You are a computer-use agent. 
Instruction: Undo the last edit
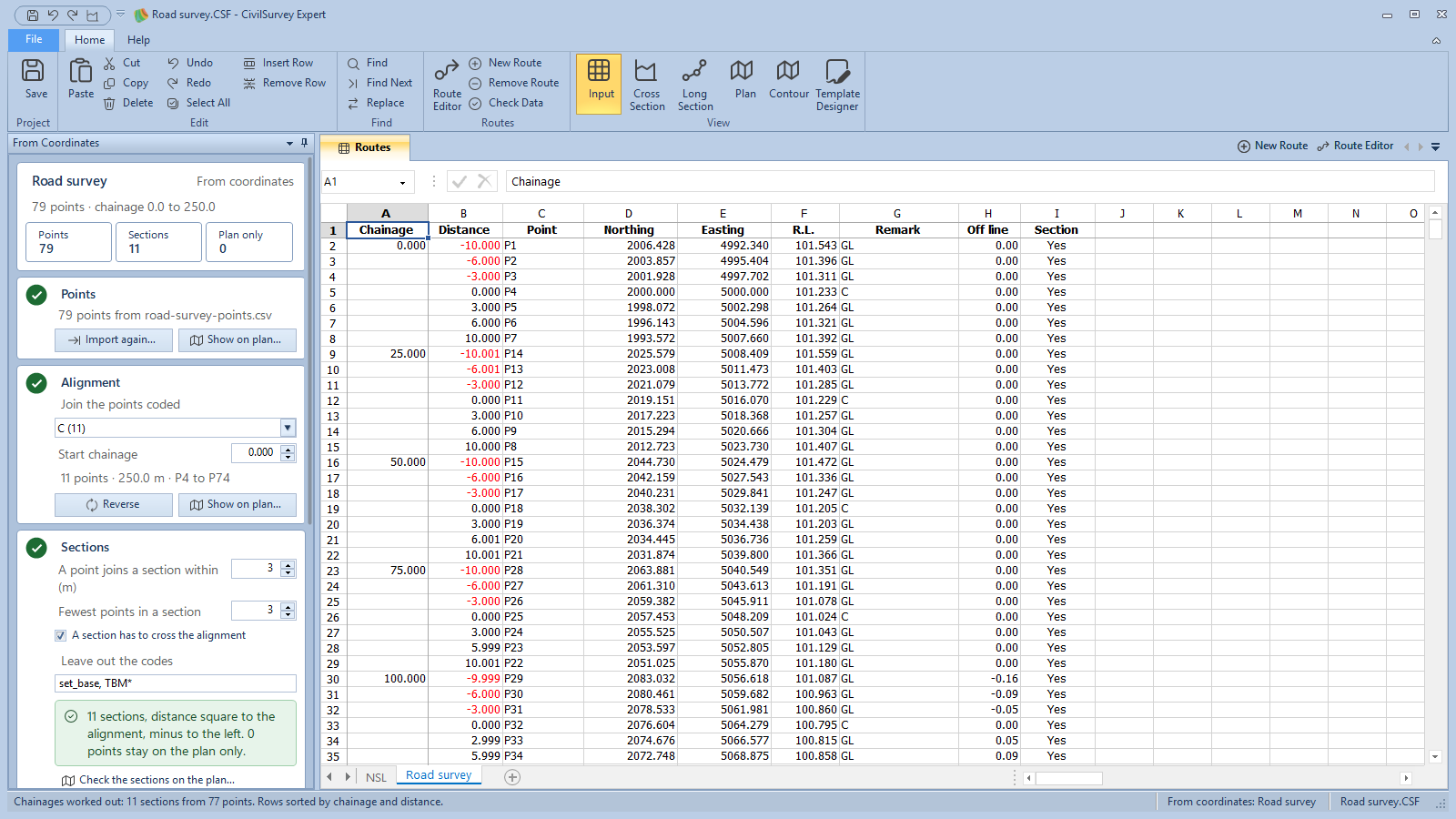tap(190, 63)
